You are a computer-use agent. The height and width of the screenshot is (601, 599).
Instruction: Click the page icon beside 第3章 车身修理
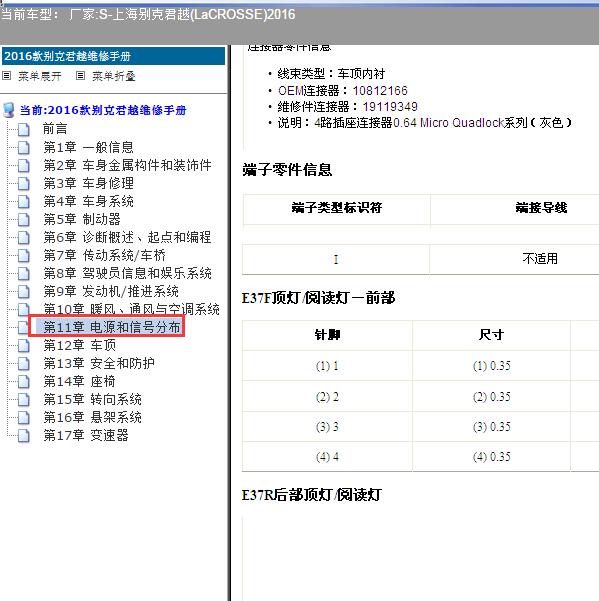[x=24, y=183]
